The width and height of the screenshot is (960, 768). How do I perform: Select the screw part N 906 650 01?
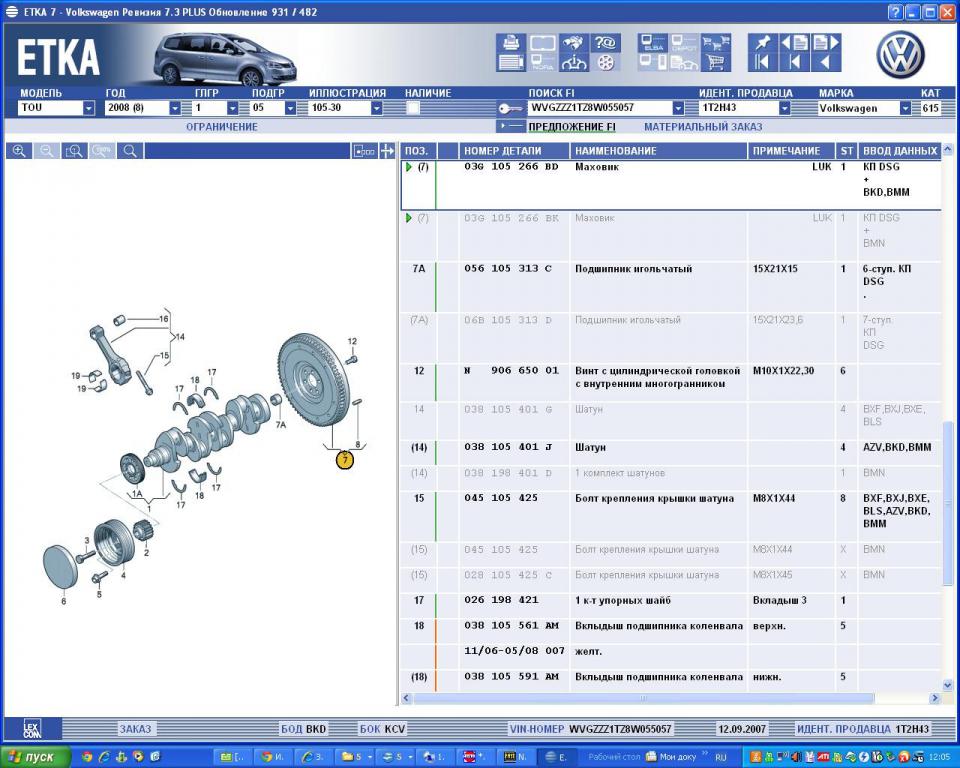(511, 371)
